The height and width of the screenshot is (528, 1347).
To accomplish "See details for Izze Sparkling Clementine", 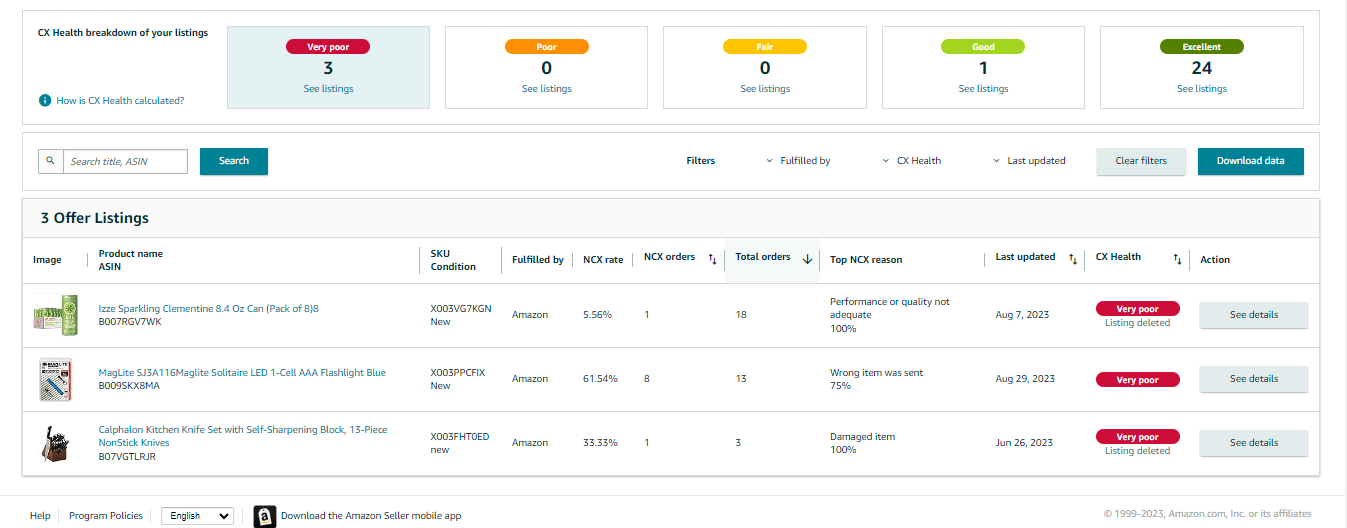I will (1254, 315).
